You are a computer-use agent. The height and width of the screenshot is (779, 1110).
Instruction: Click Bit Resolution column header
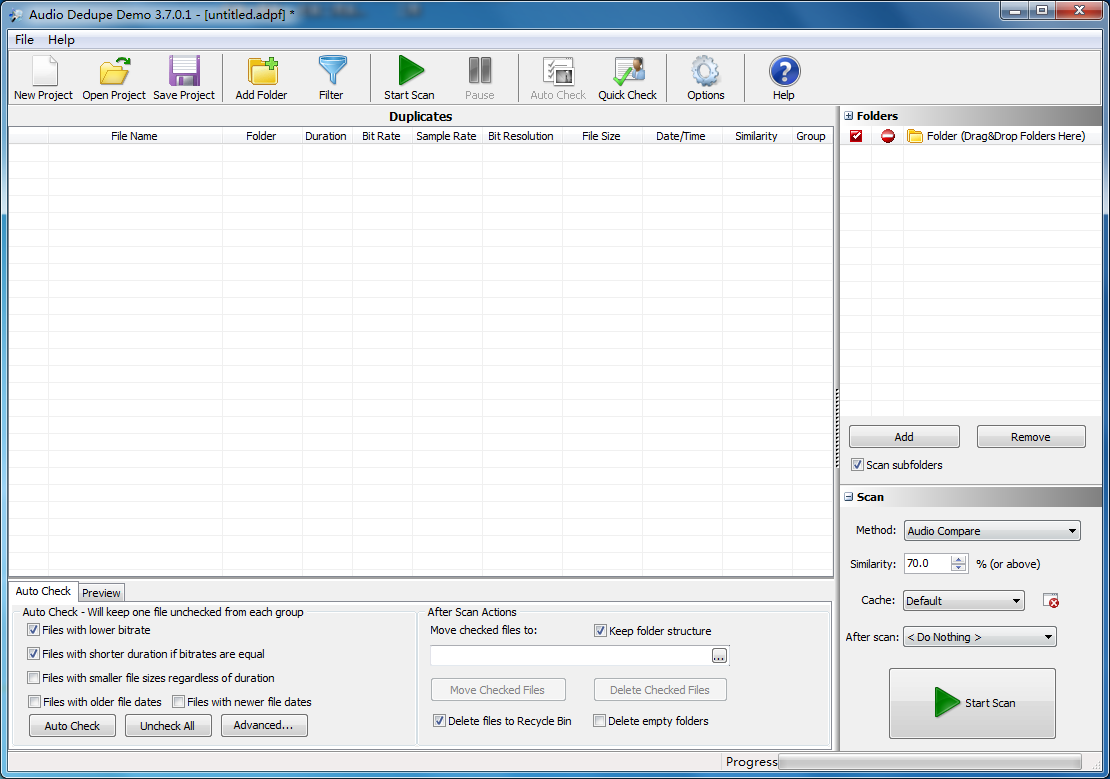click(521, 136)
